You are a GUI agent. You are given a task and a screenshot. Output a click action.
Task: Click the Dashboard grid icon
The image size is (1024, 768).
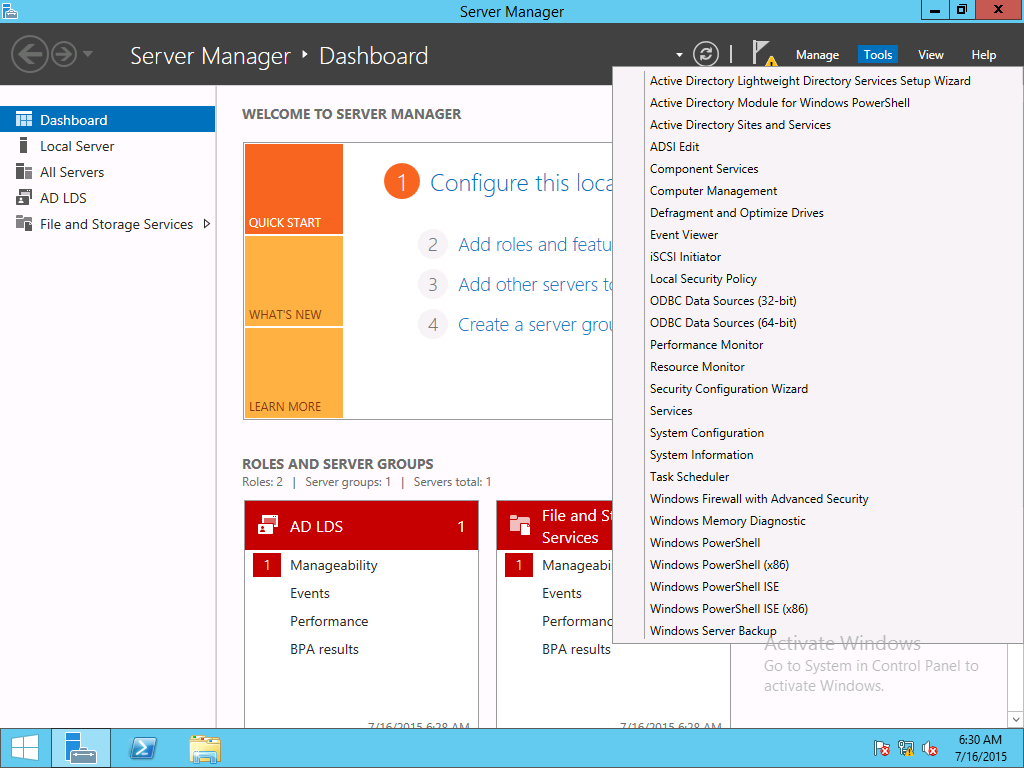click(x=24, y=120)
